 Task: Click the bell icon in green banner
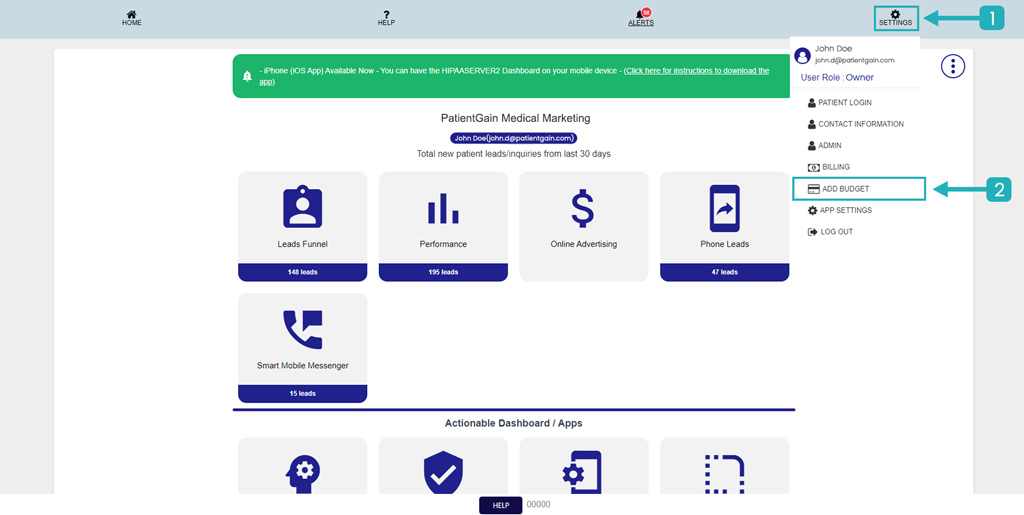pyautogui.click(x=247, y=76)
